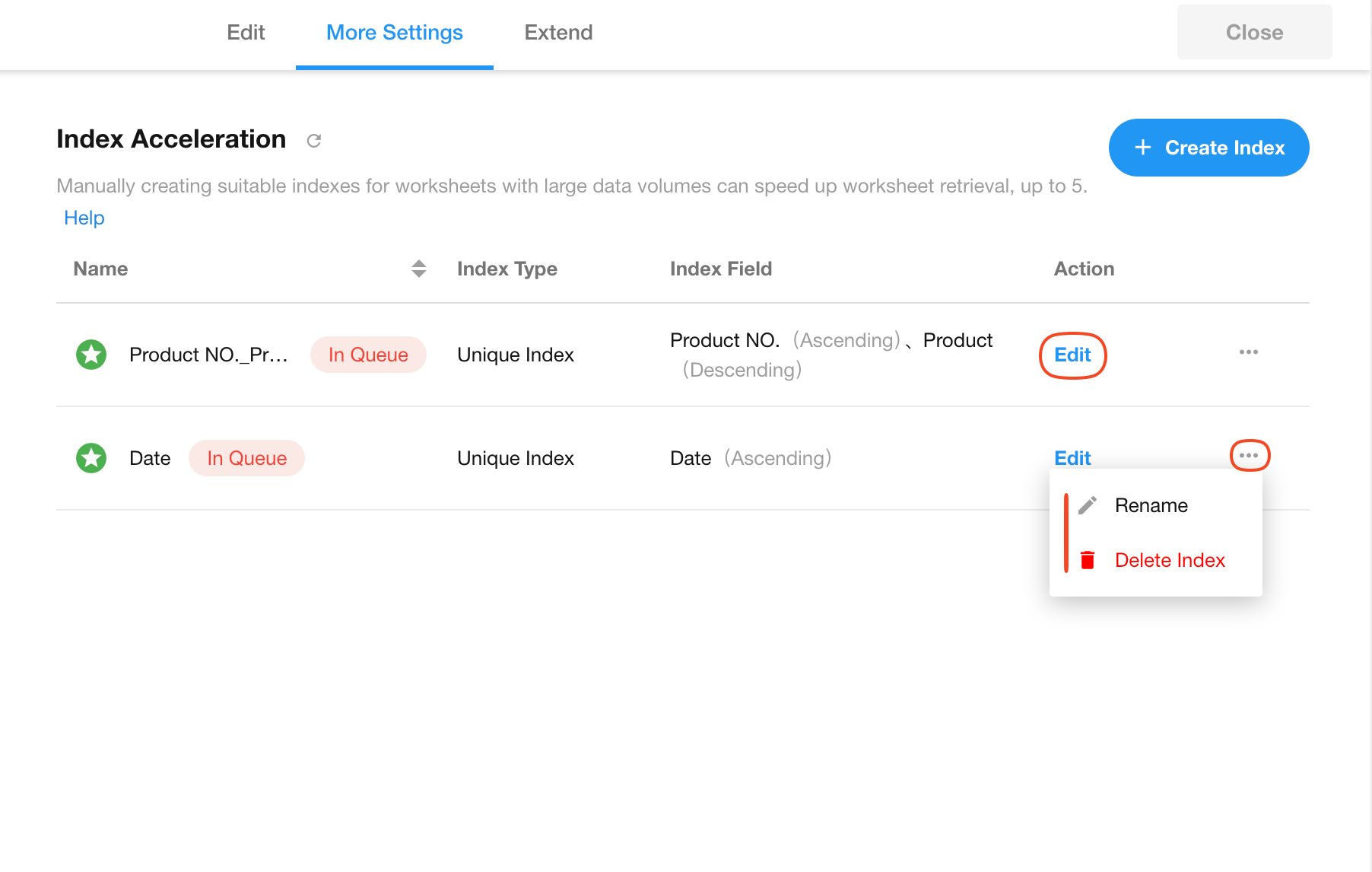This screenshot has height=872, width=1372.
Task: Switch to the Extend tab
Action: pos(558,33)
